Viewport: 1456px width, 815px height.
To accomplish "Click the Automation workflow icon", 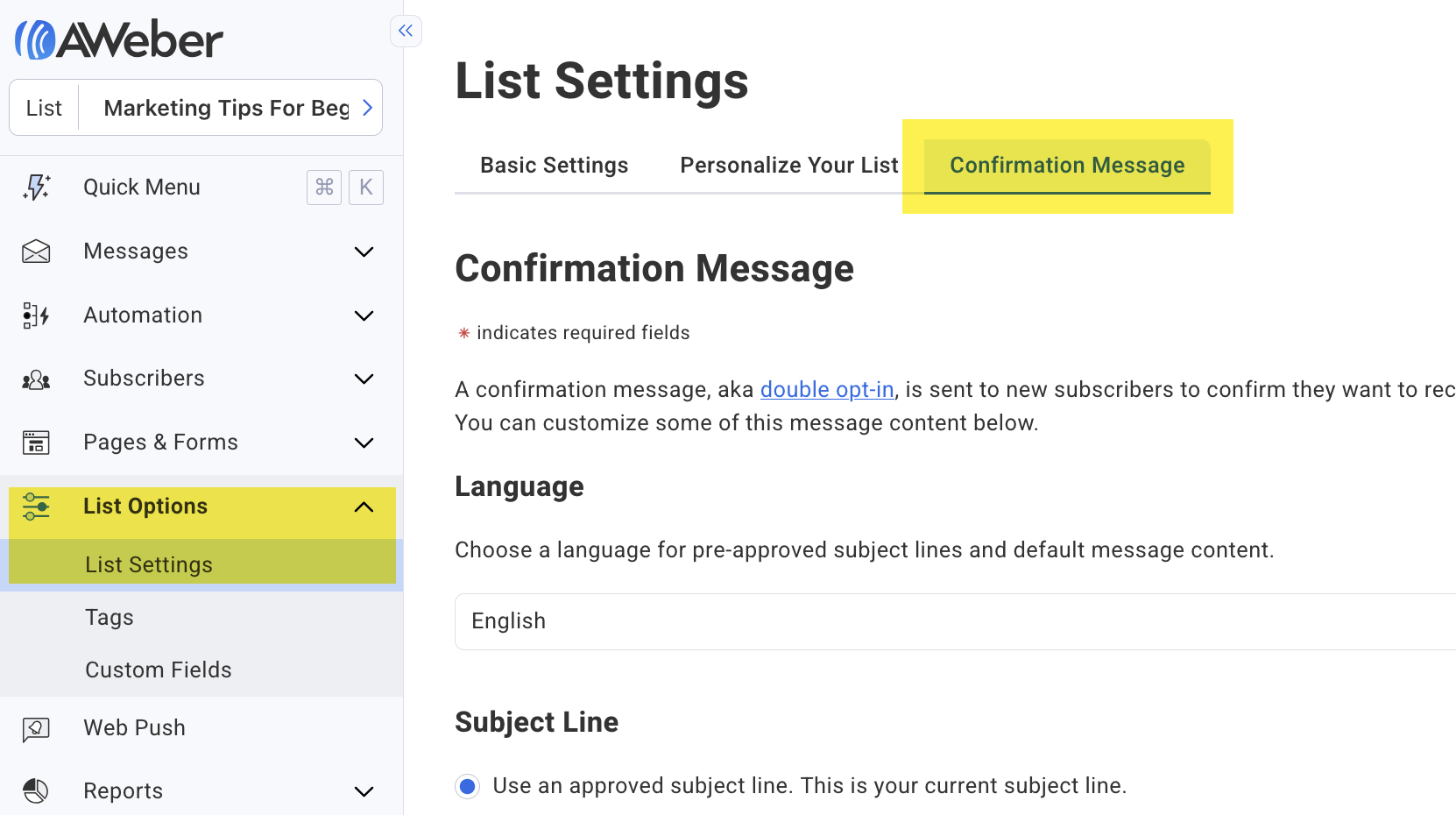I will pyautogui.click(x=35, y=315).
